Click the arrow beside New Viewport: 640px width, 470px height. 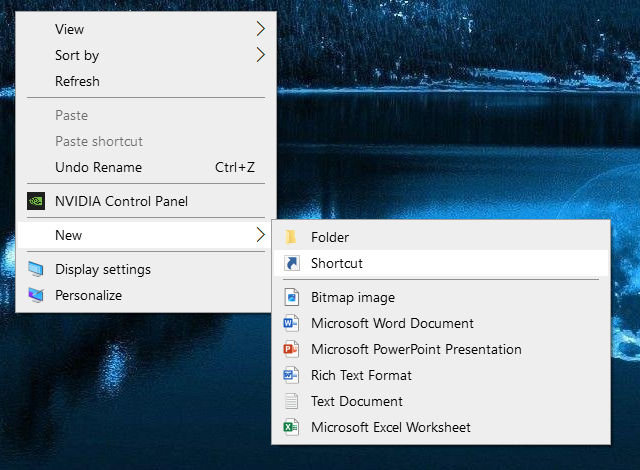pos(261,235)
